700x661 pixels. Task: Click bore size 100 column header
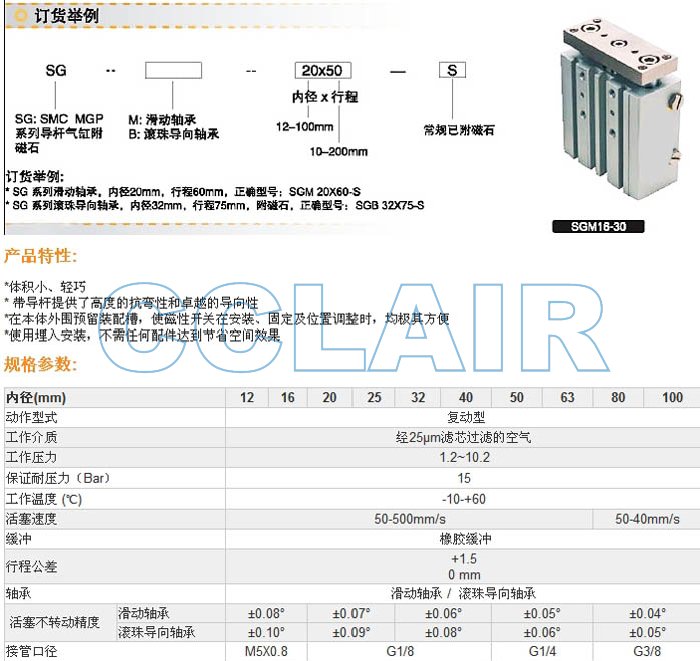pos(673,398)
